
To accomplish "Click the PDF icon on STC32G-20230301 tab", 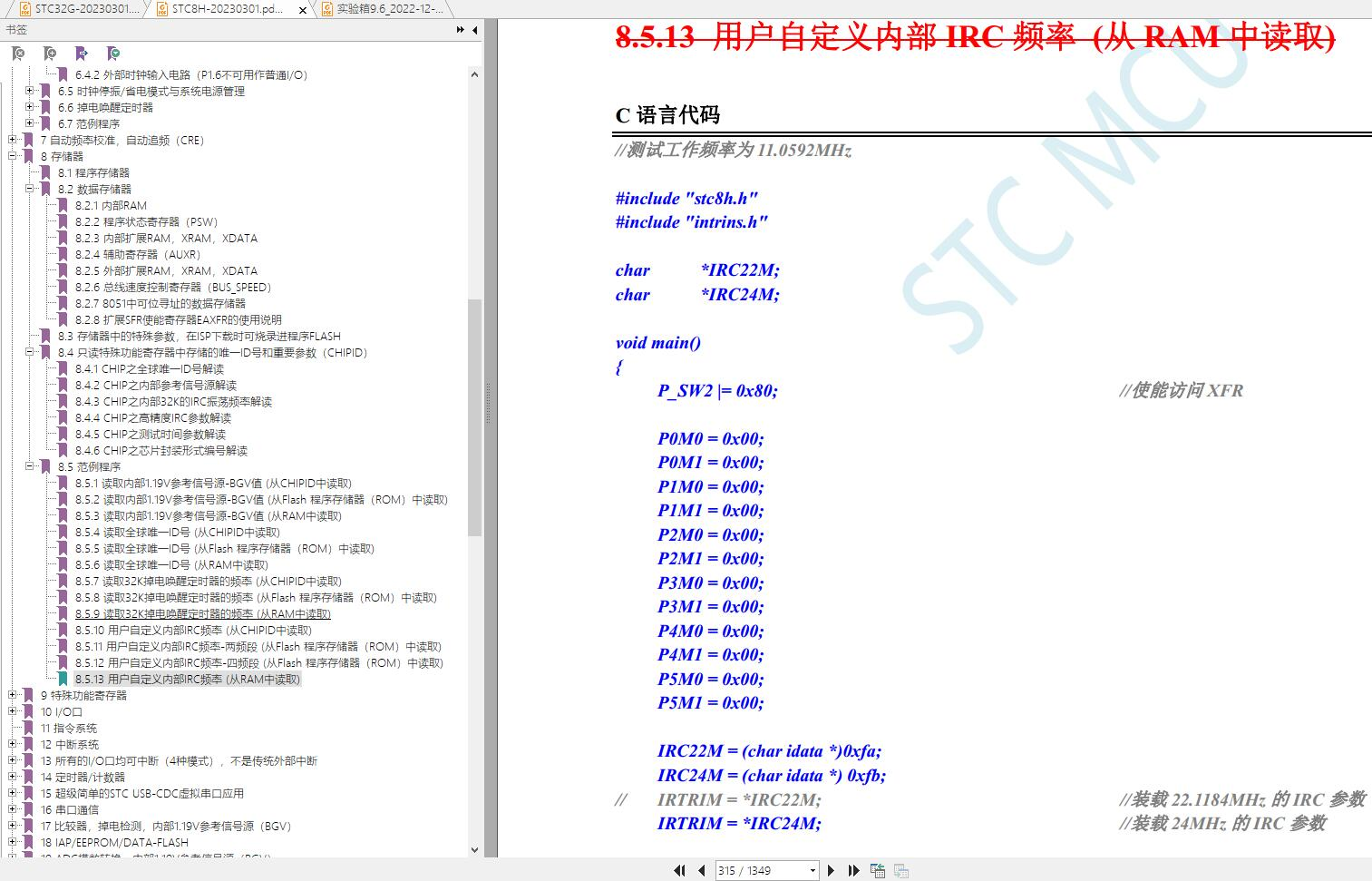I will (25, 9).
